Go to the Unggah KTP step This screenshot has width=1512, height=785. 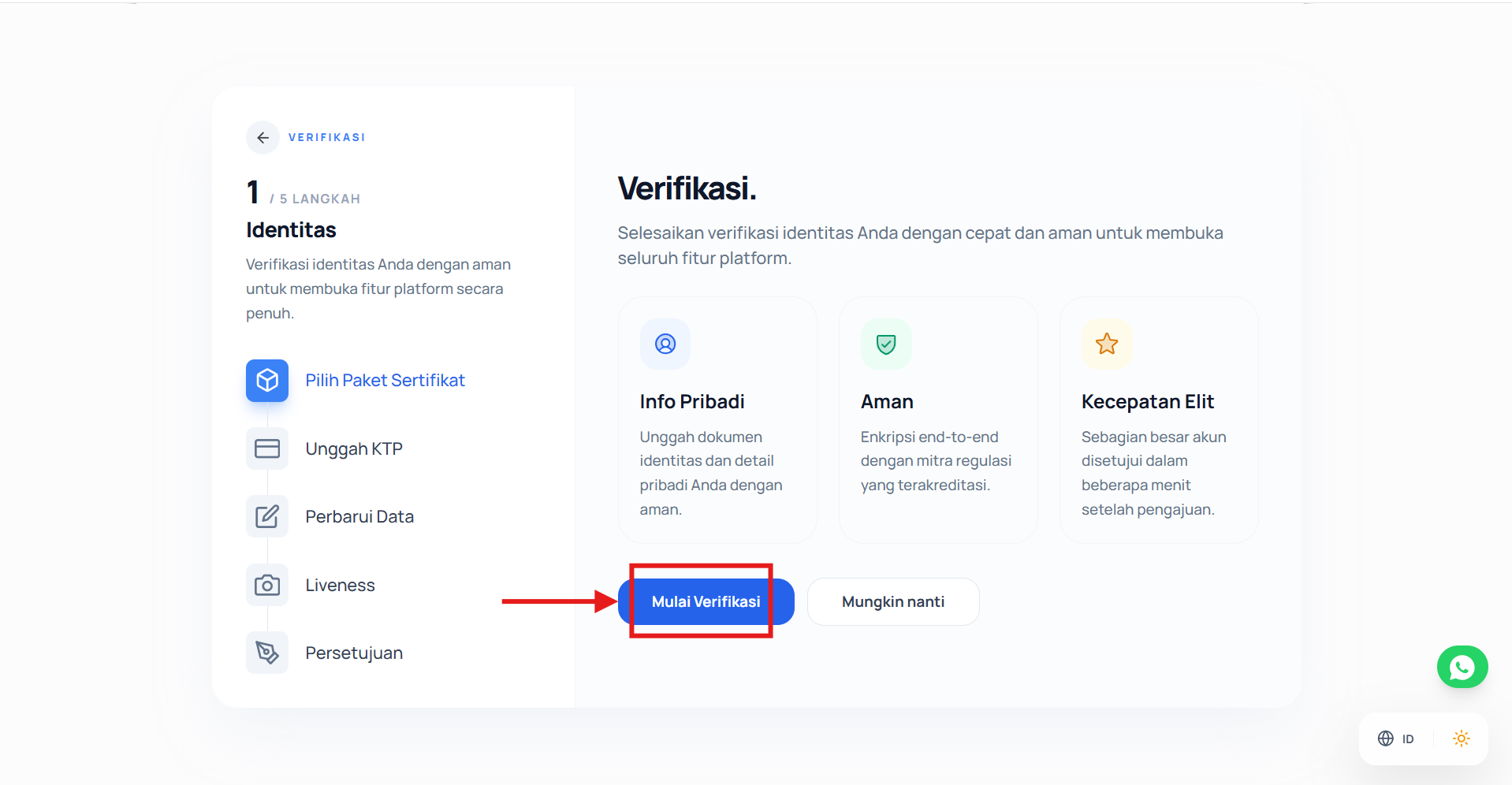(x=354, y=448)
